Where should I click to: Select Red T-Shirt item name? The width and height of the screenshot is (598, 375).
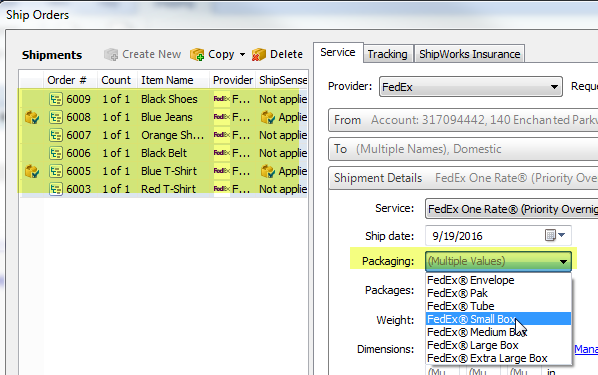coord(168,189)
